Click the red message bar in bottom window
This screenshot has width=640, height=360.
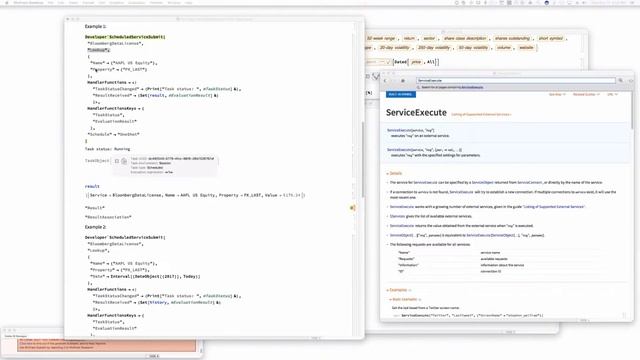pos(107,345)
